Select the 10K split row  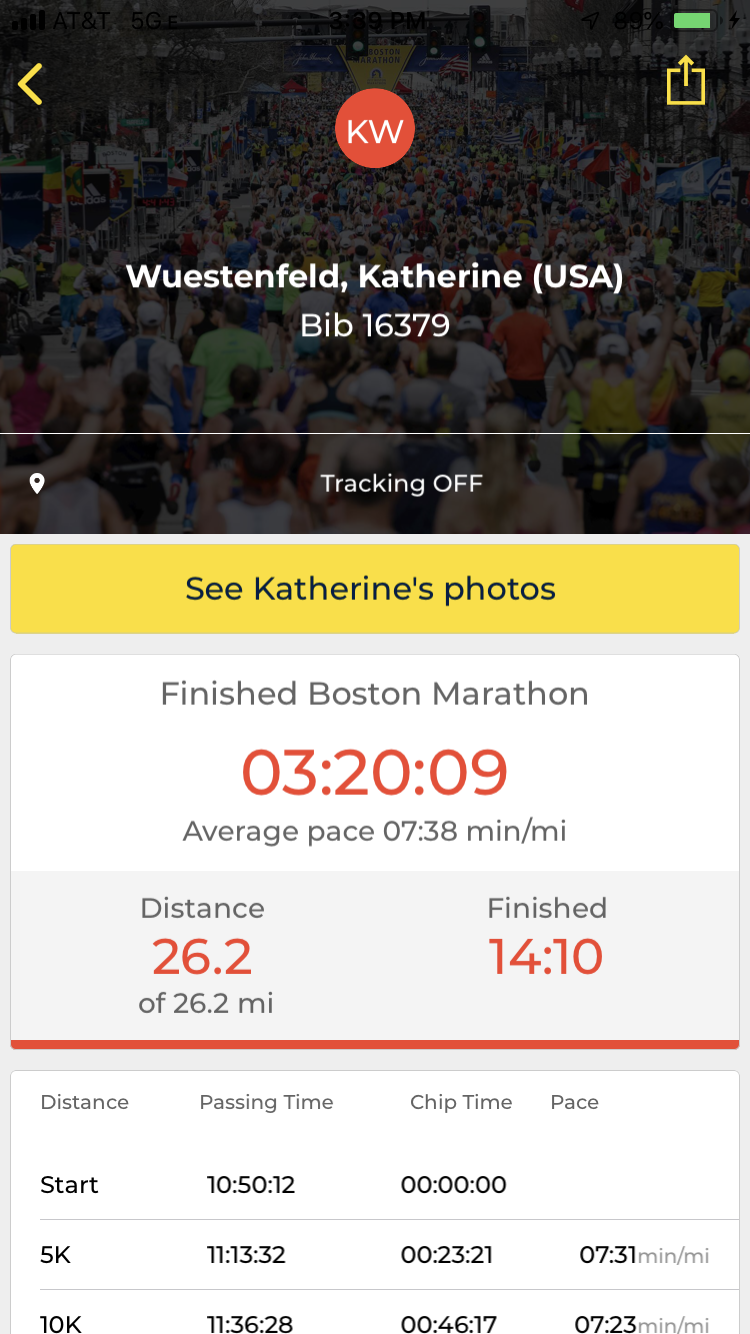click(375, 1322)
